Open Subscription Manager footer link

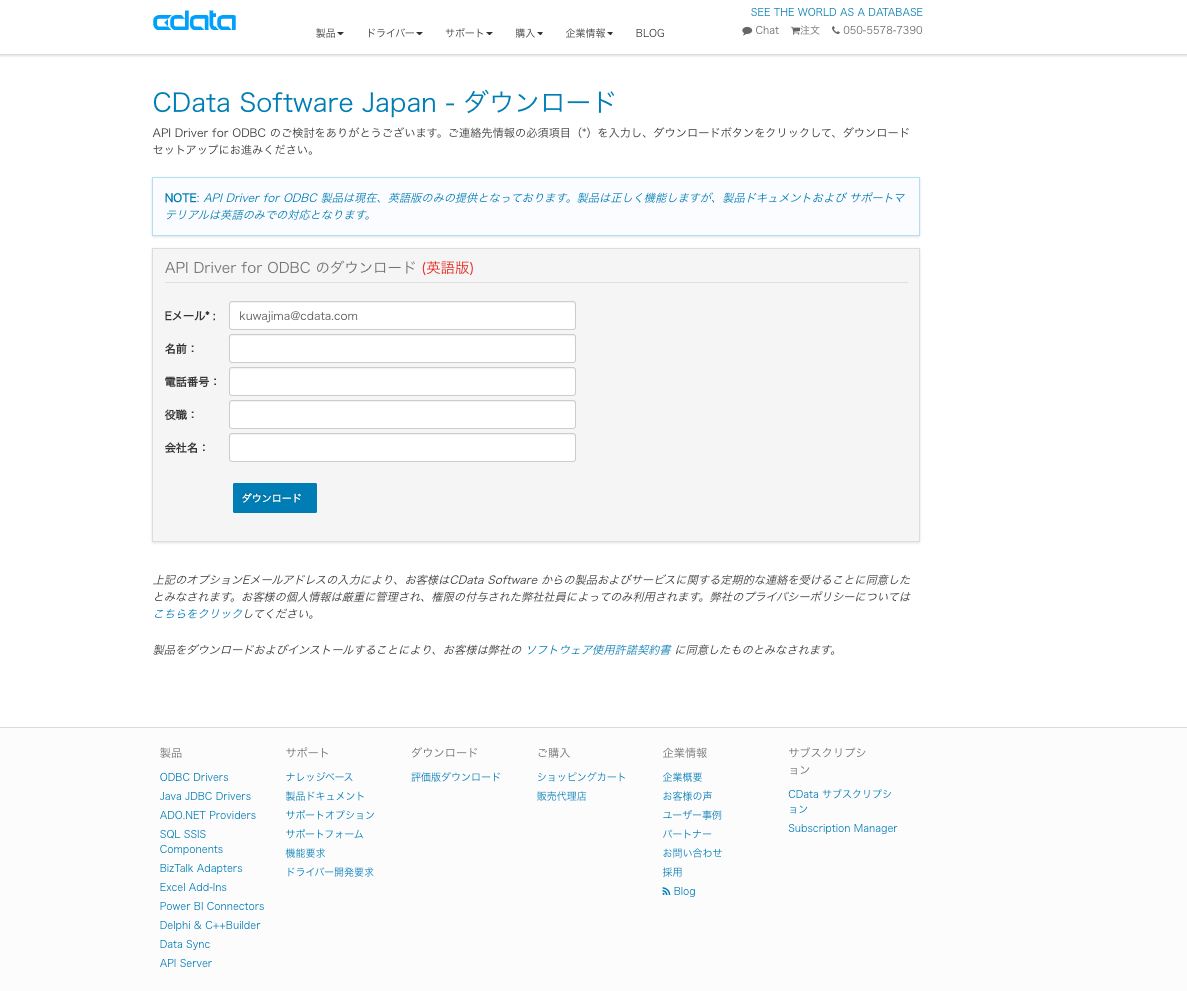tap(843, 828)
